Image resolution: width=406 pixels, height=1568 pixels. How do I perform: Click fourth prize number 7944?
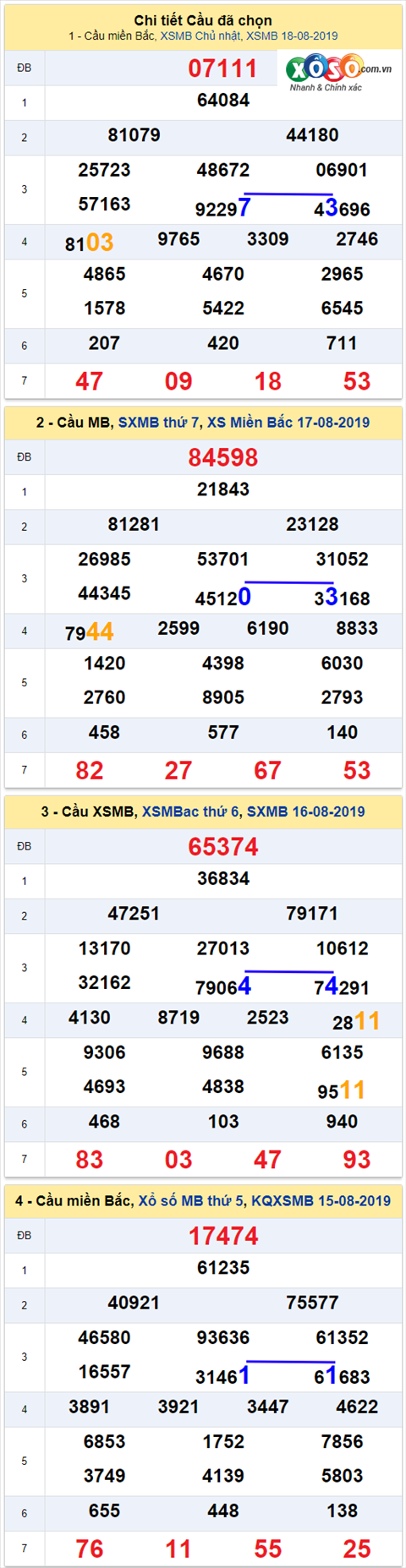[x=89, y=632]
